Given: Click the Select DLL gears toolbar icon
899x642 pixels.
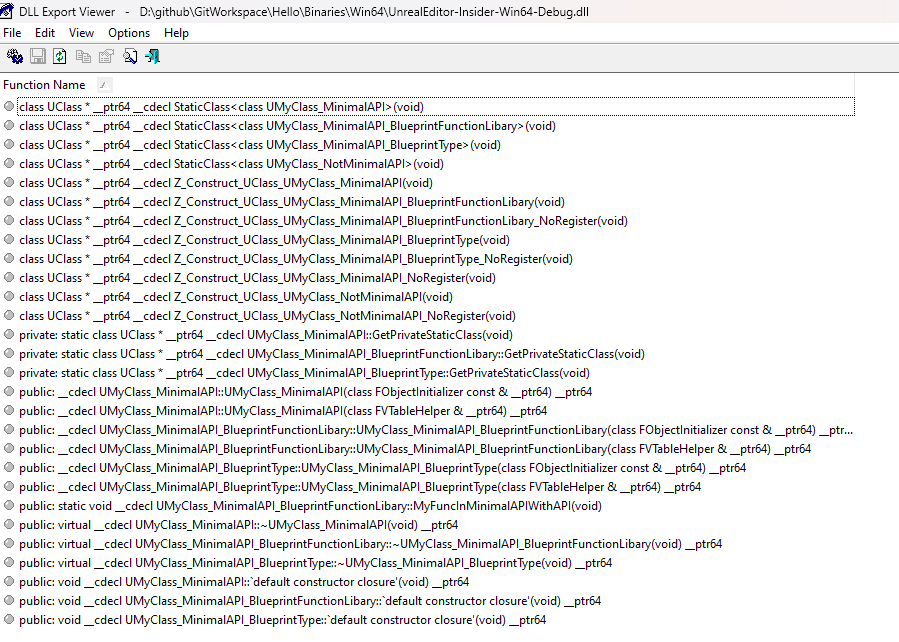Looking at the screenshot, I should point(14,57).
